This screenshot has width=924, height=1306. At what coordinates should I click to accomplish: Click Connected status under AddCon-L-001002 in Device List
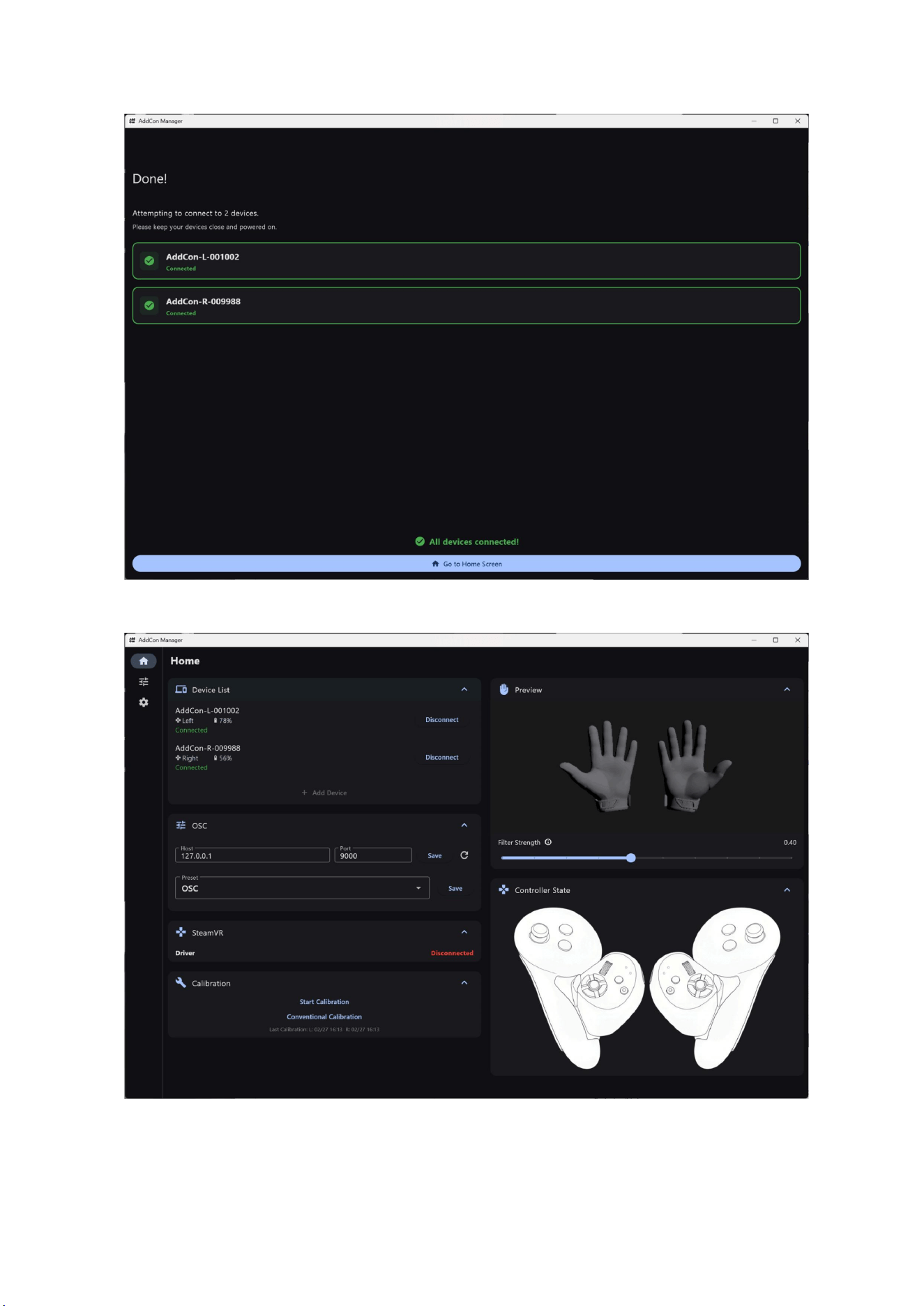(191, 730)
